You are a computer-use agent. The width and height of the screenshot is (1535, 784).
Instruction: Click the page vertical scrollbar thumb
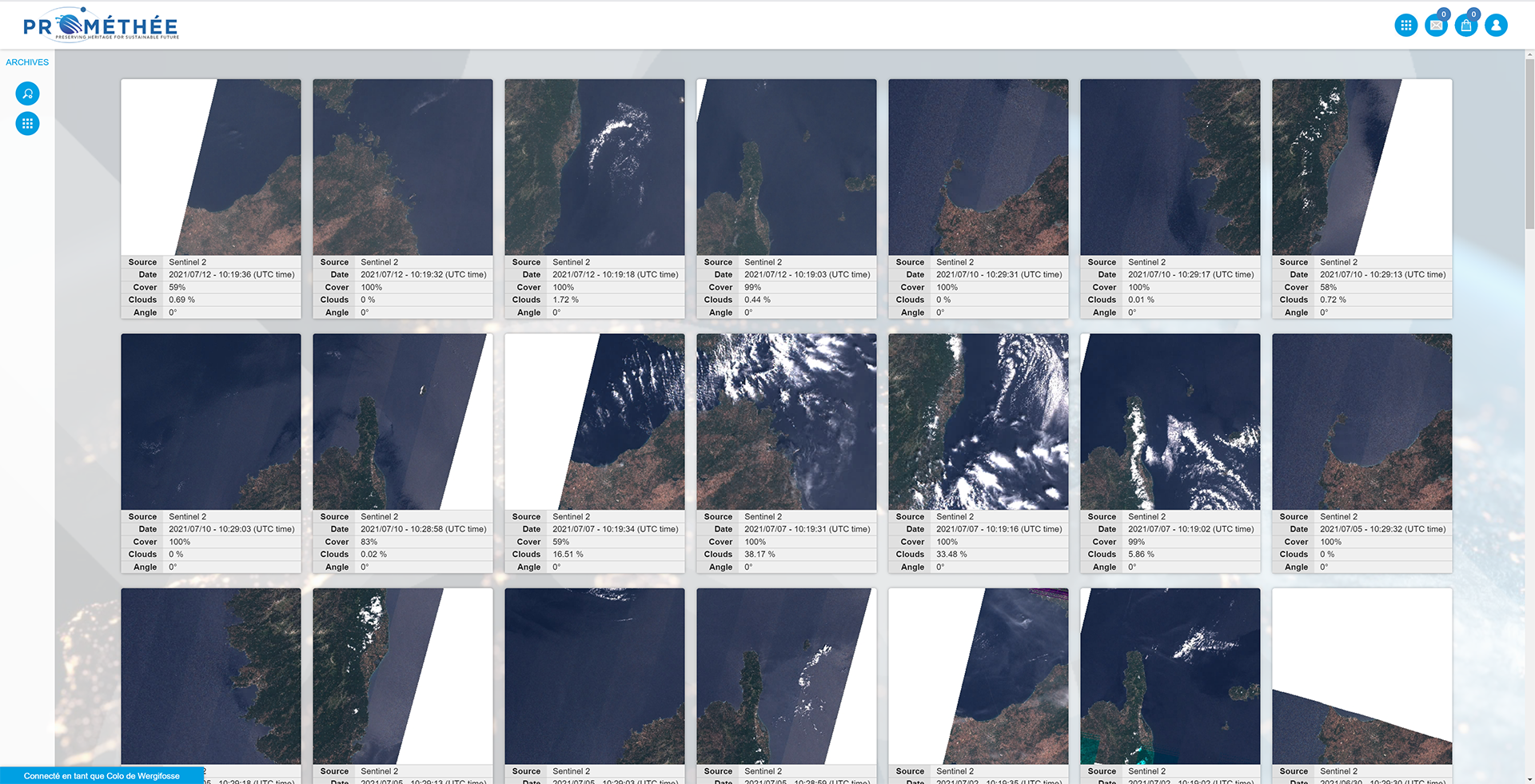pyautogui.click(x=1529, y=145)
